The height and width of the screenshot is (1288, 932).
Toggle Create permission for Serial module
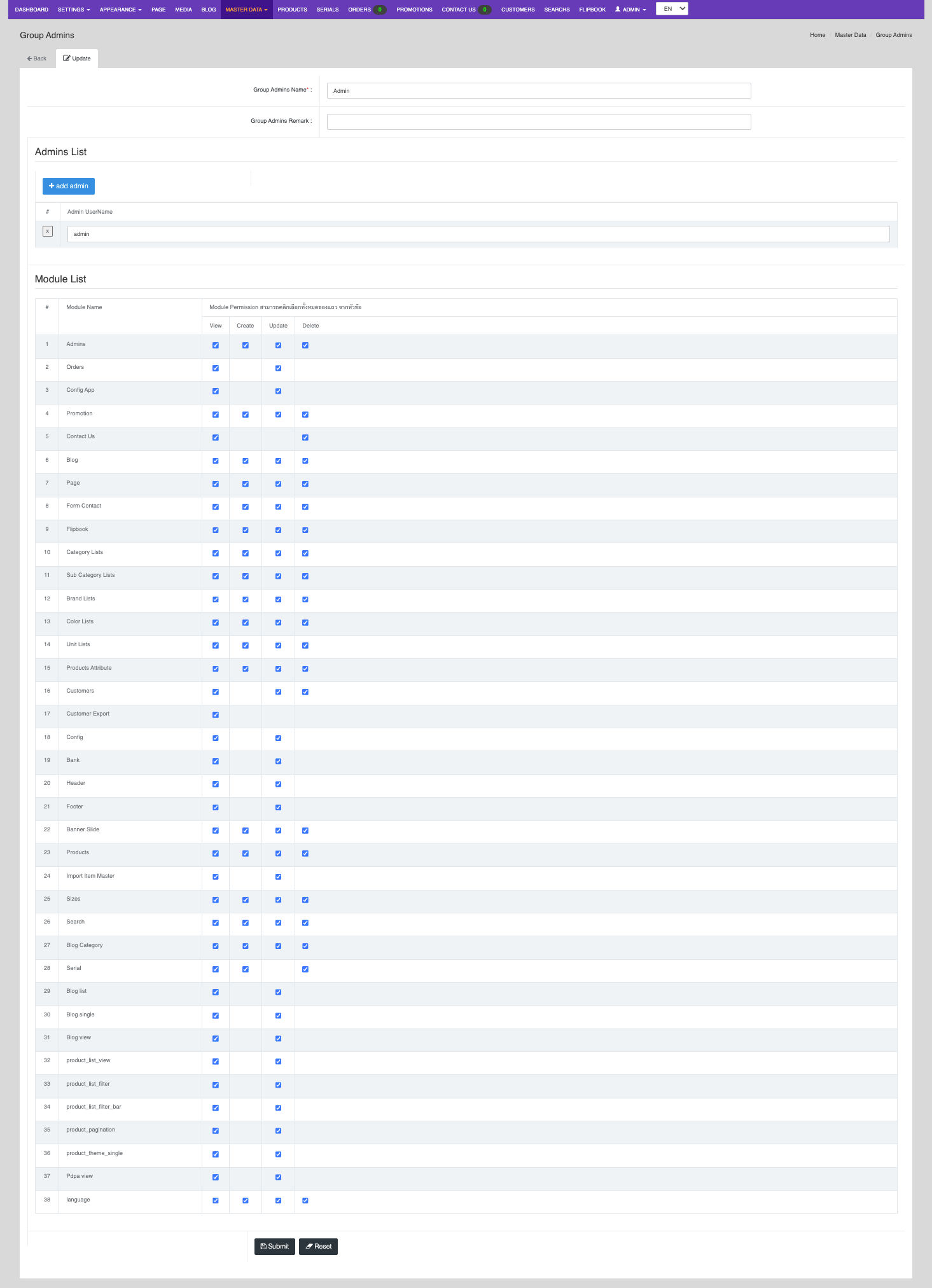[246, 969]
